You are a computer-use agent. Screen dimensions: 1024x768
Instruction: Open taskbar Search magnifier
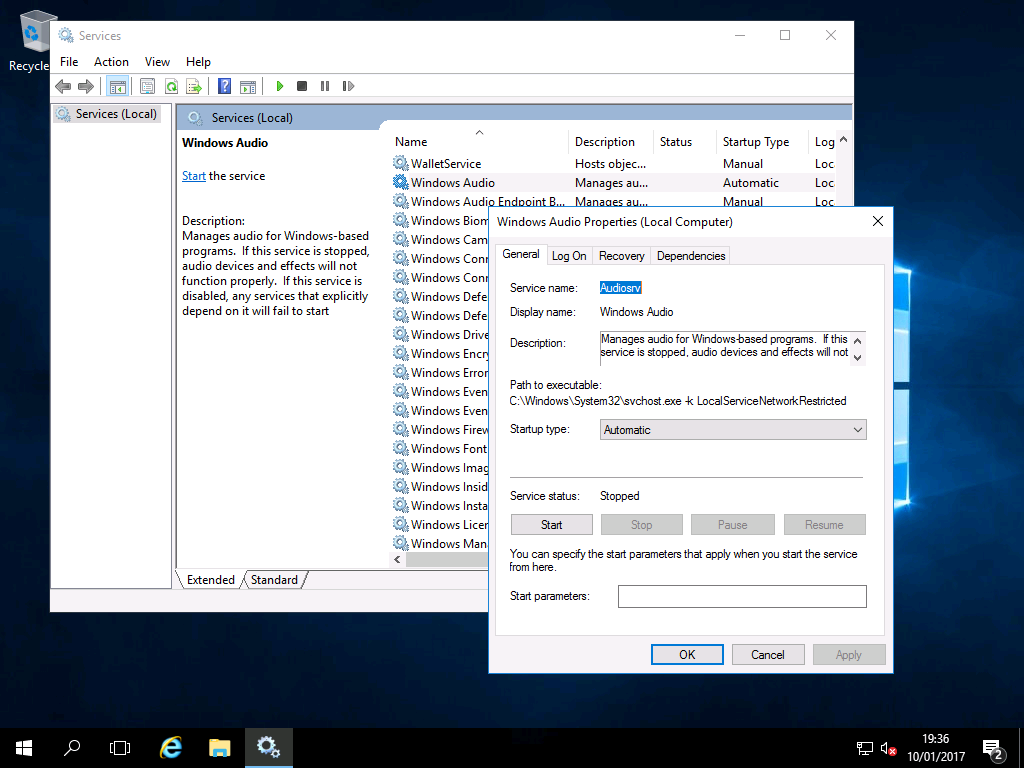click(72, 748)
